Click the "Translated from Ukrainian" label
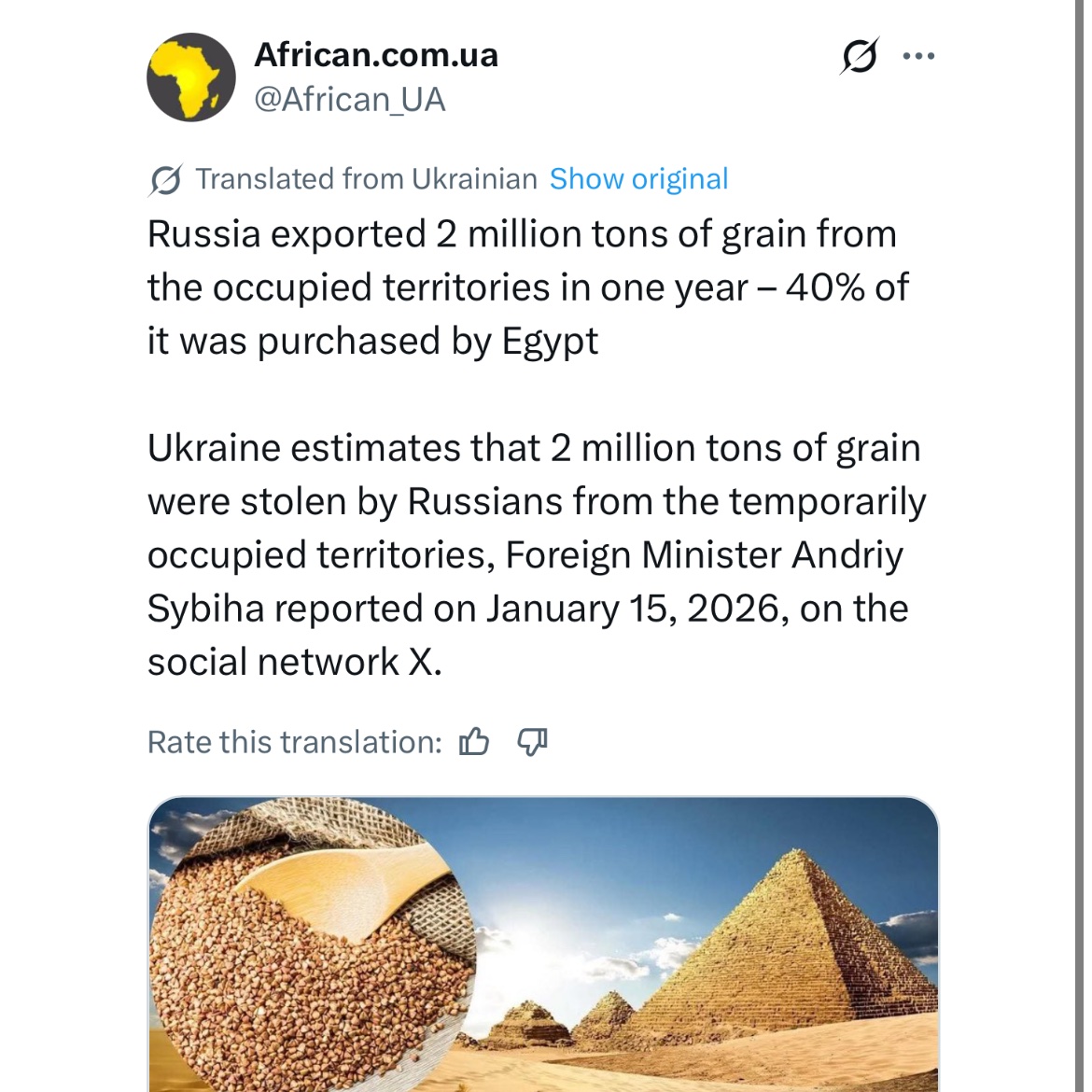 366,179
